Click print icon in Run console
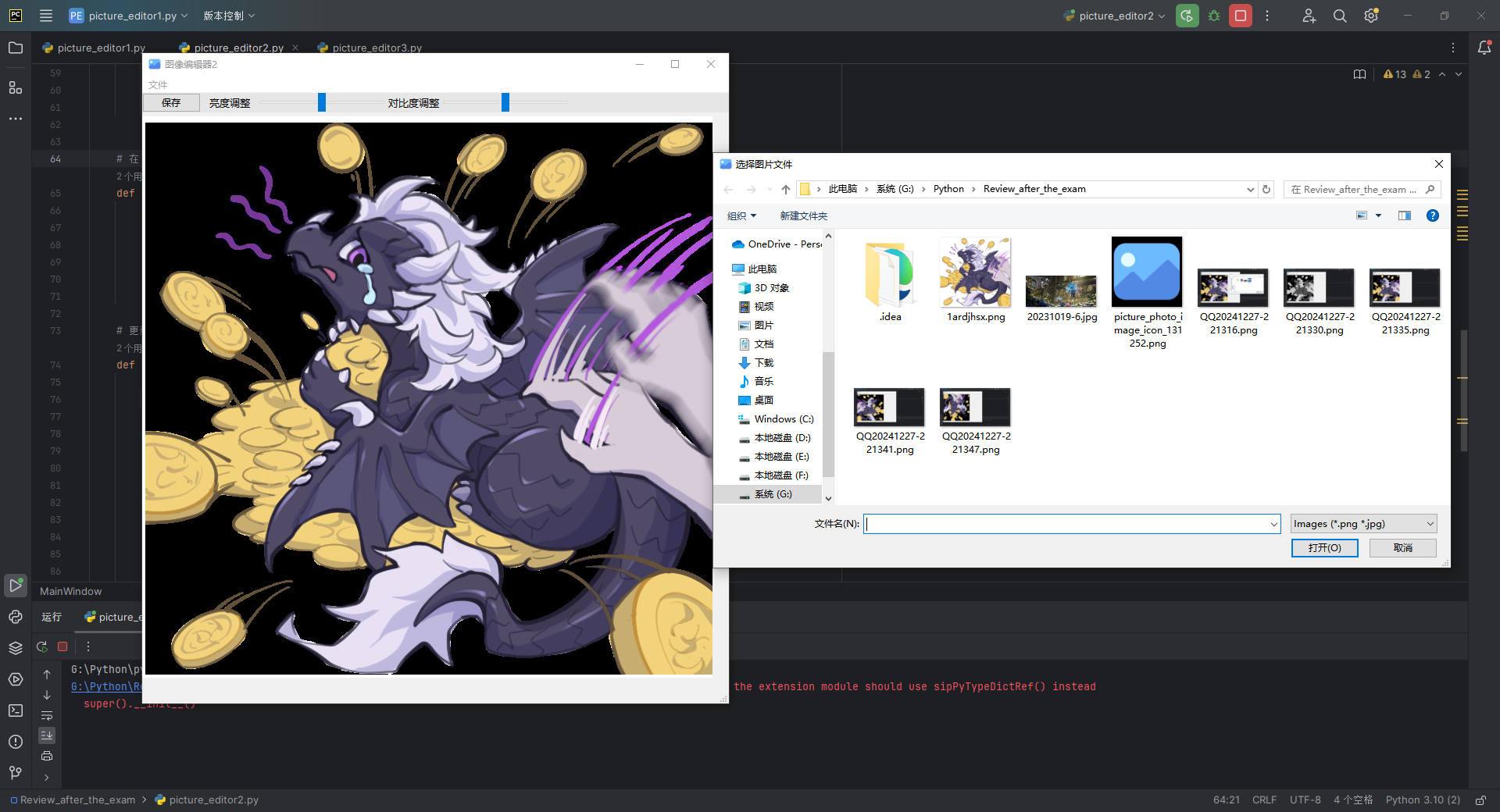The width and height of the screenshot is (1500, 812). tap(47, 756)
